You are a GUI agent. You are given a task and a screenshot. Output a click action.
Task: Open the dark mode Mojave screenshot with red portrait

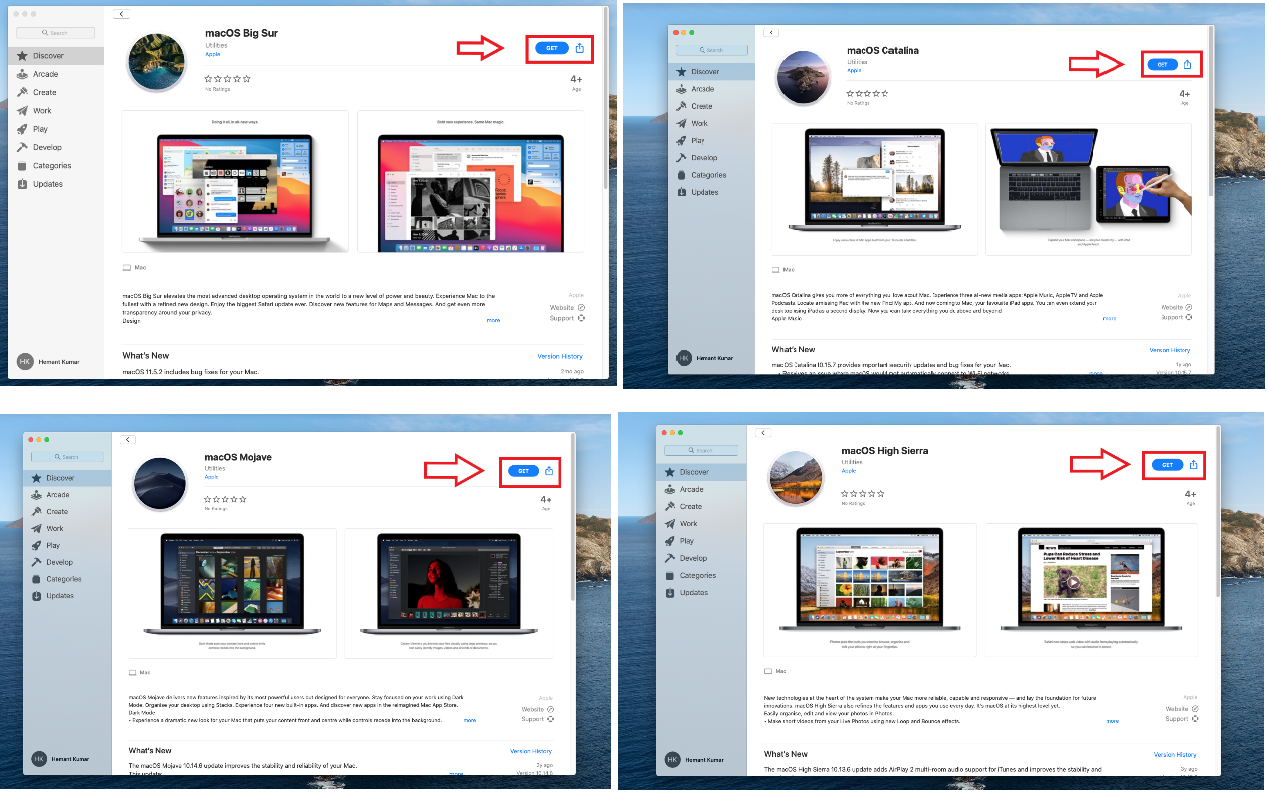[x=447, y=586]
